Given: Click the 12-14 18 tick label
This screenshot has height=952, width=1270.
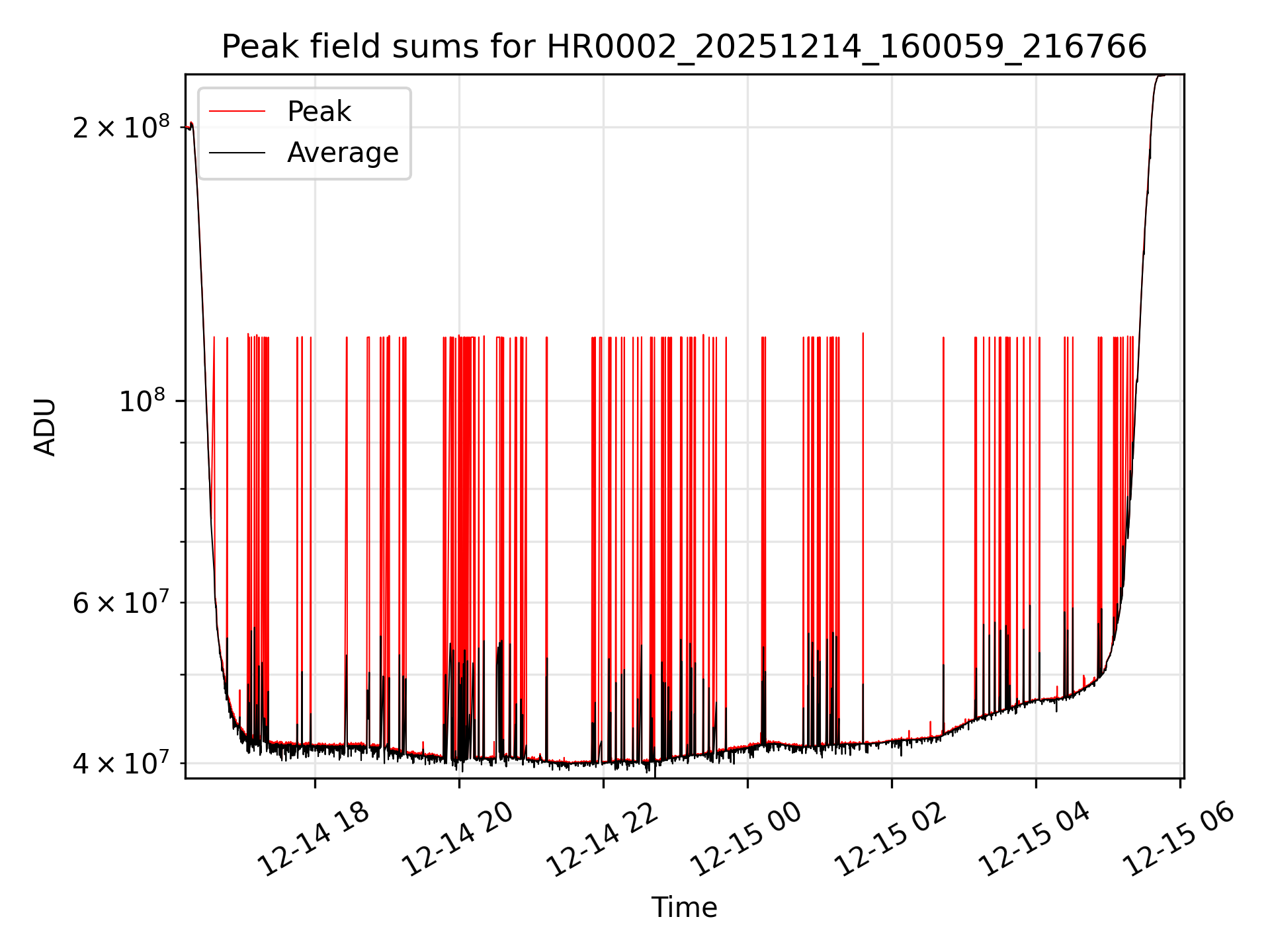Looking at the screenshot, I should [x=314, y=838].
